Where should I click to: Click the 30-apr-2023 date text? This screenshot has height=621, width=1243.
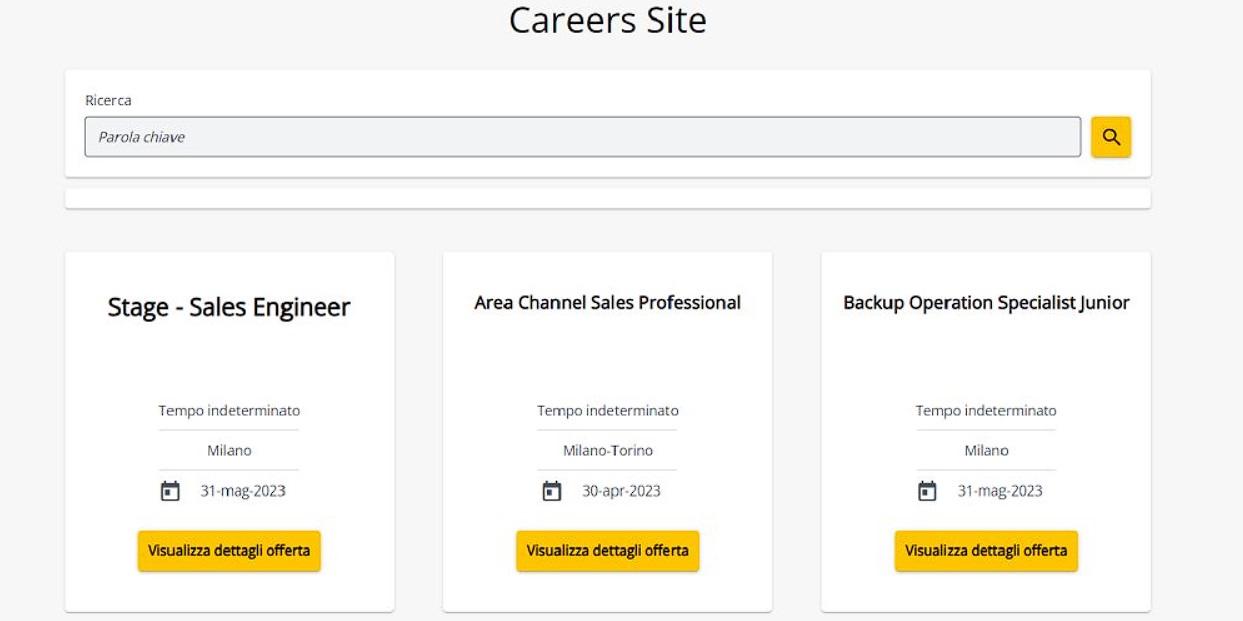coord(621,491)
